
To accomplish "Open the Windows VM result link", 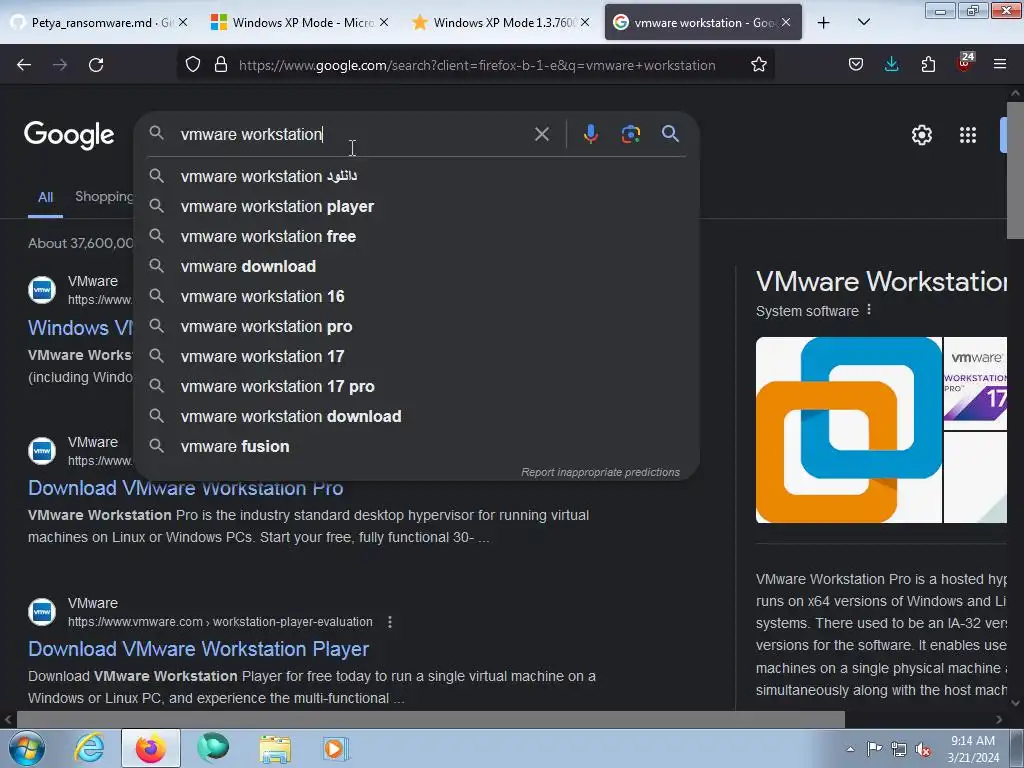I will (80, 327).
